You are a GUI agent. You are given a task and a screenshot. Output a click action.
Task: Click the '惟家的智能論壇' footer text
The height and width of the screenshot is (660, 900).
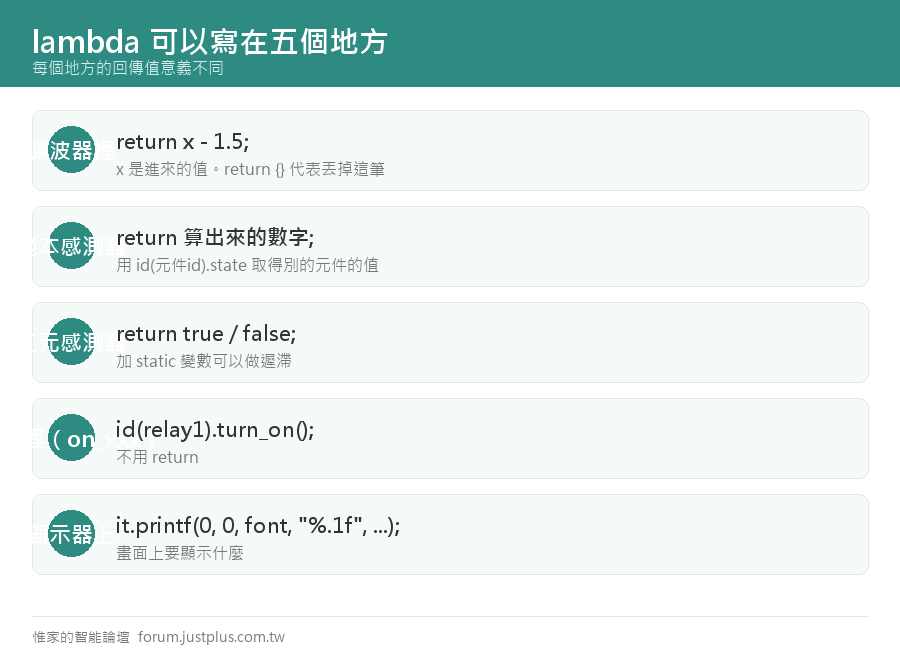[x=81, y=637]
